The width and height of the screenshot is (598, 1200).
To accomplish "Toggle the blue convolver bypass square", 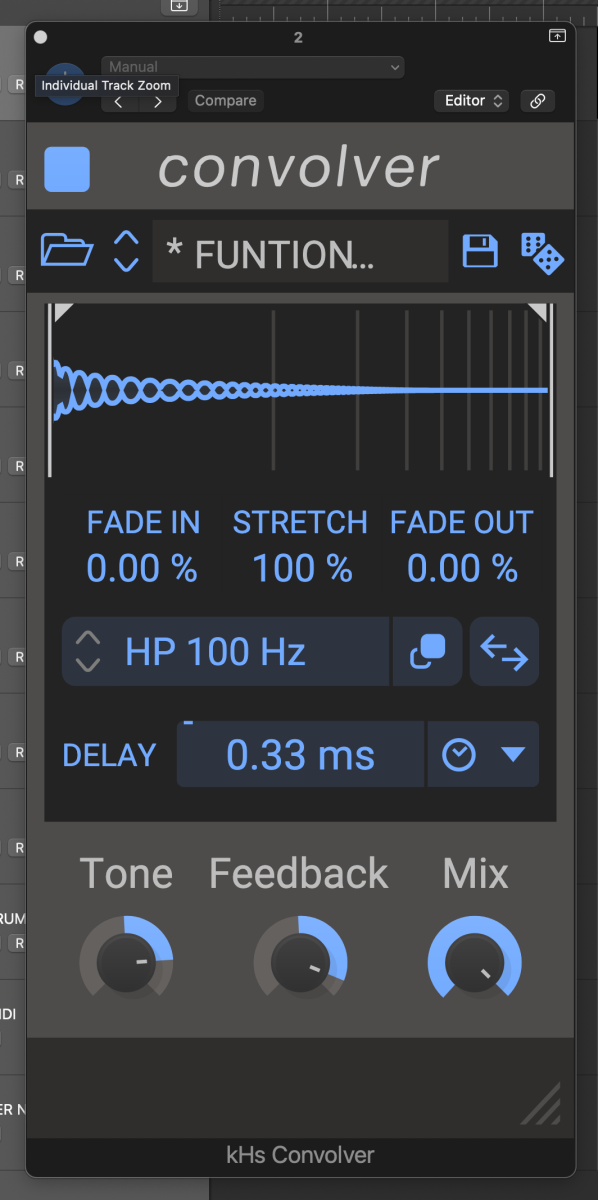I will coord(67,168).
